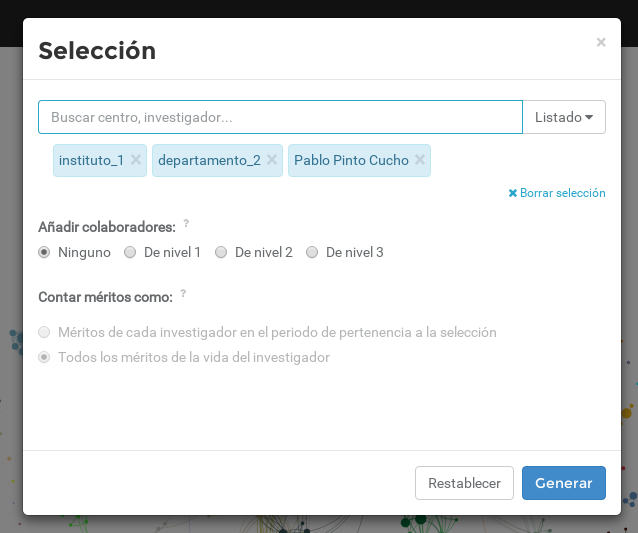This screenshot has height=533, width=638.
Task: Select the Ninguno collaborators option
Action: point(44,253)
